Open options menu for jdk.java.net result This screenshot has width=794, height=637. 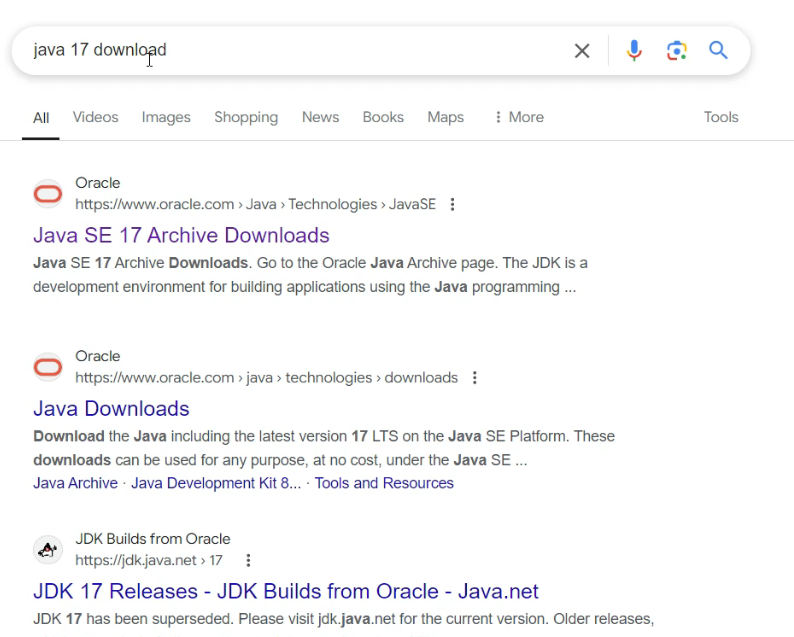(x=248, y=561)
